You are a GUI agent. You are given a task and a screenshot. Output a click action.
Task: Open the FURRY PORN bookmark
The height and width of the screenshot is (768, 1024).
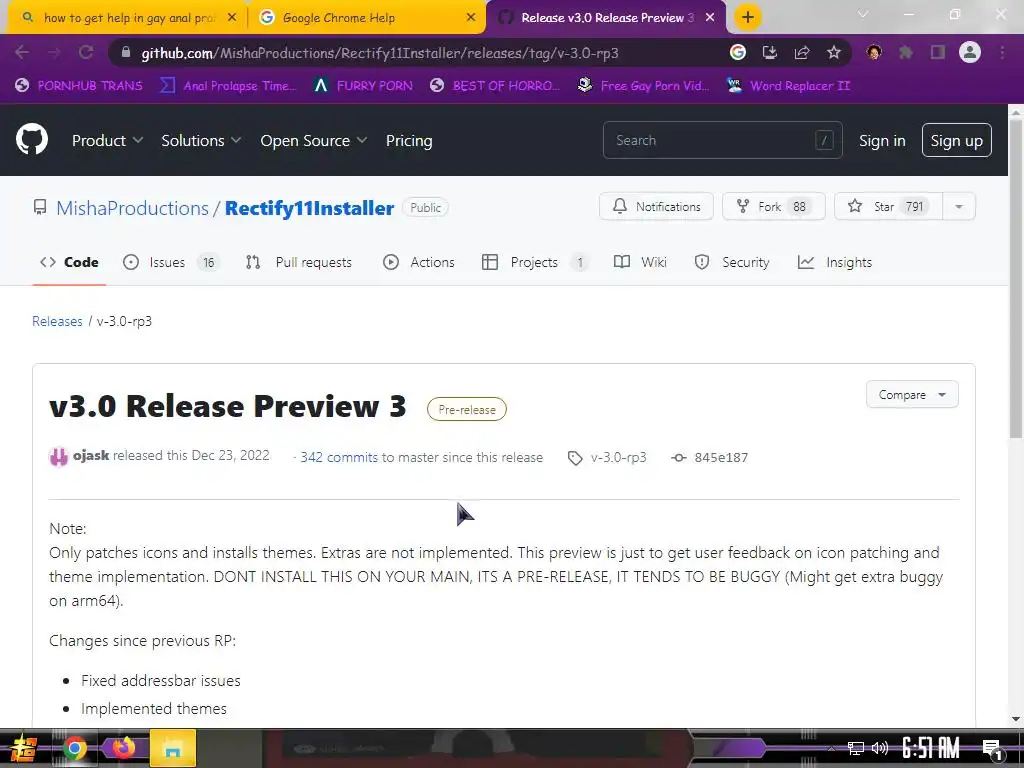pos(363,86)
